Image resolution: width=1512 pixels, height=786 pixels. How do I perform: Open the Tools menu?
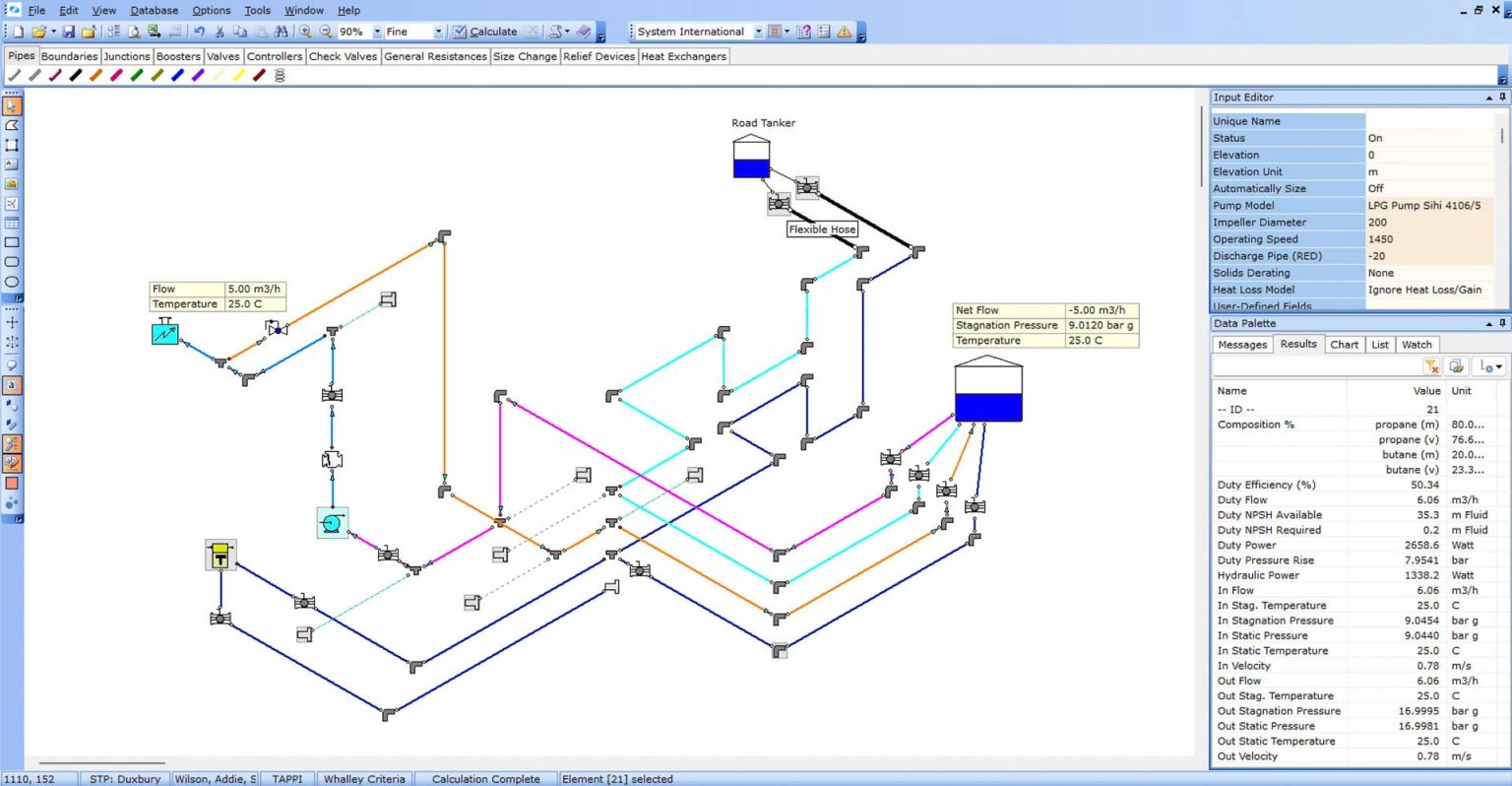pyautogui.click(x=257, y=11)
